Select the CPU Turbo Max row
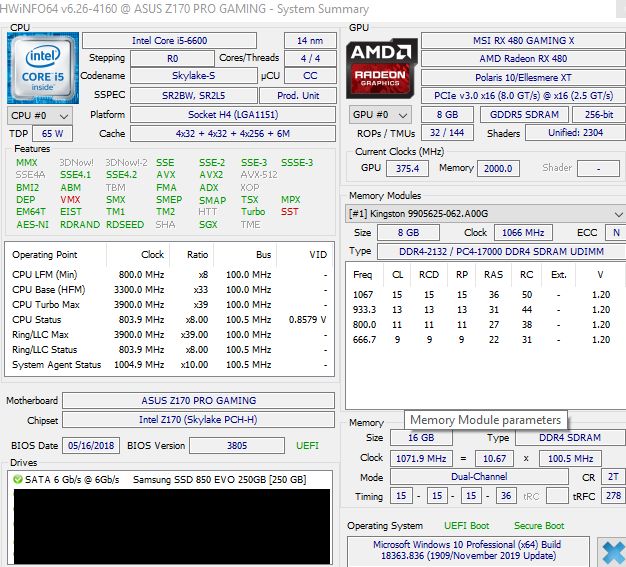626x567 pixels. 169,305
